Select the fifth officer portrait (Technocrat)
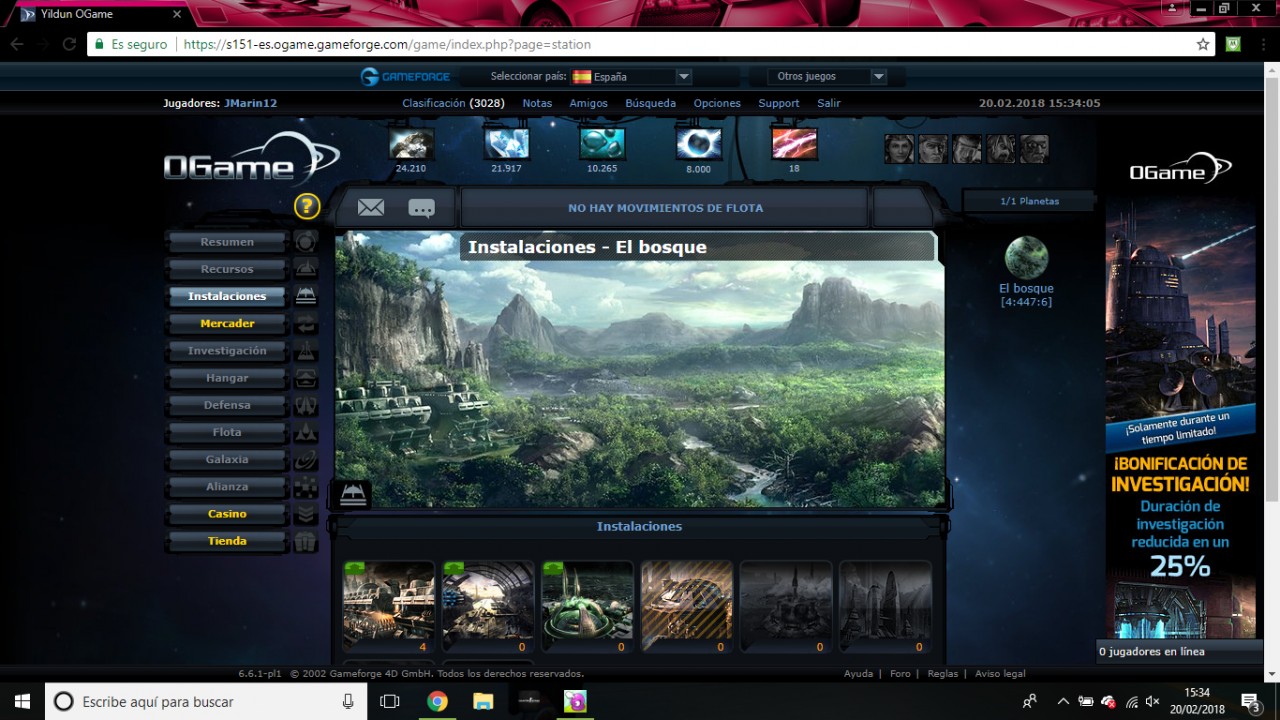This screenshot has width=1280, height=720. pyautogui.click(x=1034, y=149)
